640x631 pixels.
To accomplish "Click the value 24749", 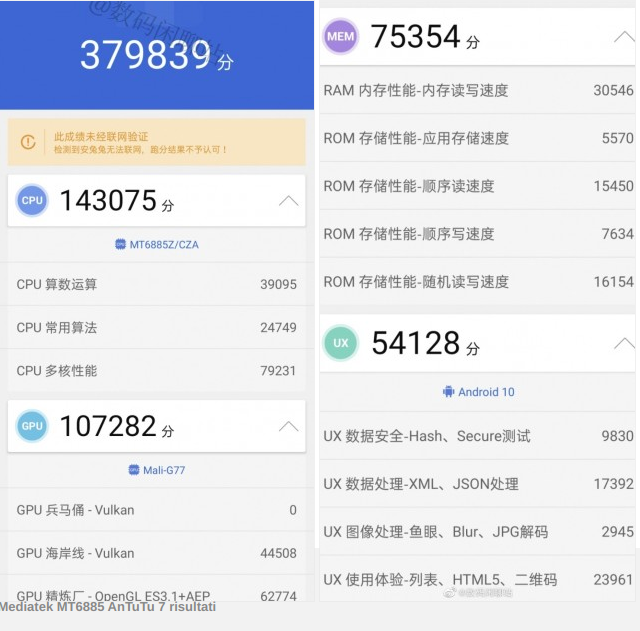I will click(278, 327).
